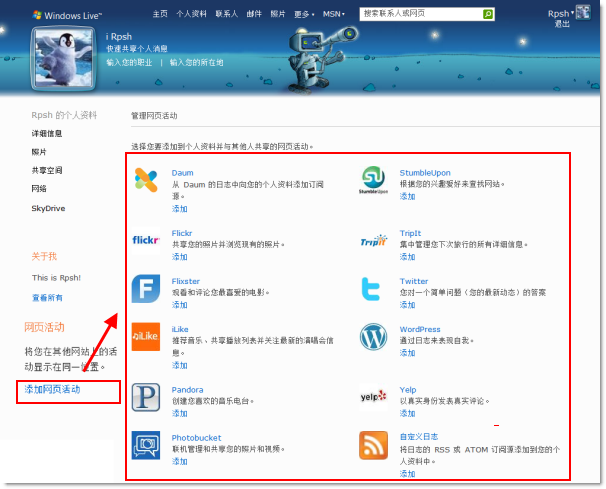Open 个人资料 in top navigation
Screen dimensions: 606x489
point(191,14)
